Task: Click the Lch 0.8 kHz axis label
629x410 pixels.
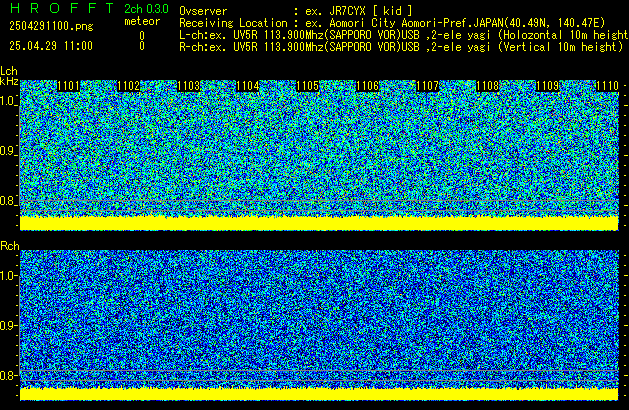Action: pos(8,201)
